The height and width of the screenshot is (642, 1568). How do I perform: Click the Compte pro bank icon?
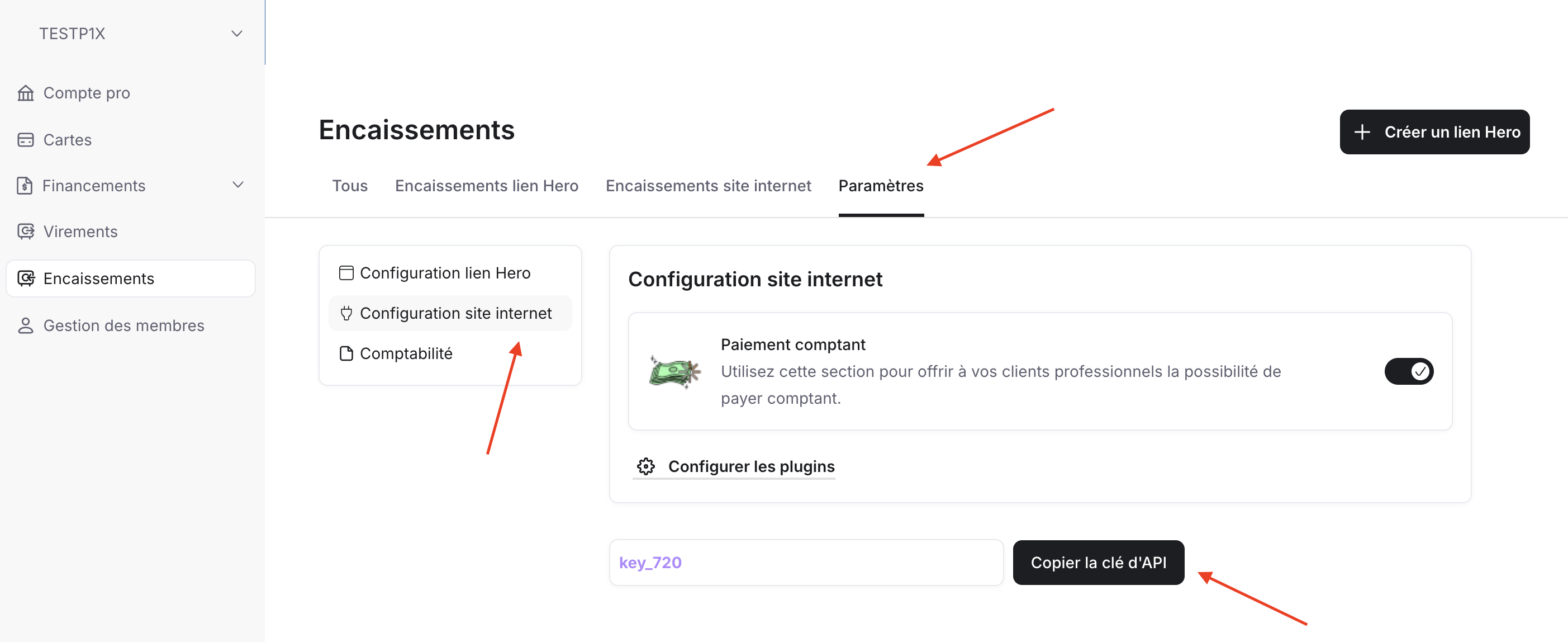[x=26, y=93]
